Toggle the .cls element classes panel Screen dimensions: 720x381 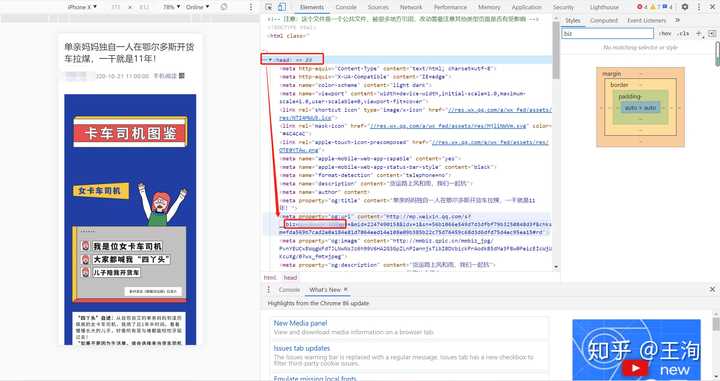coord(684,34)
